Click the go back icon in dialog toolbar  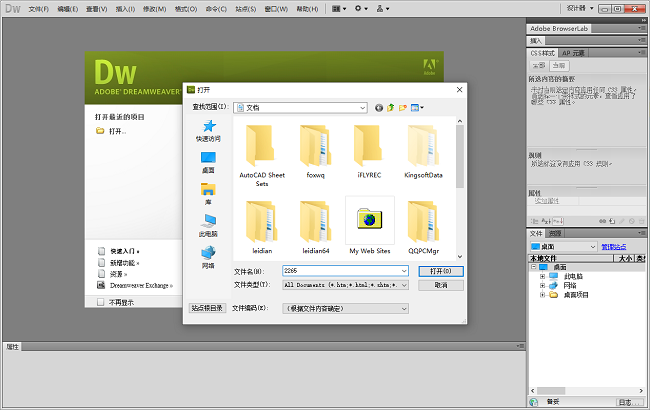pyautogui.click(x=379, y=107)
